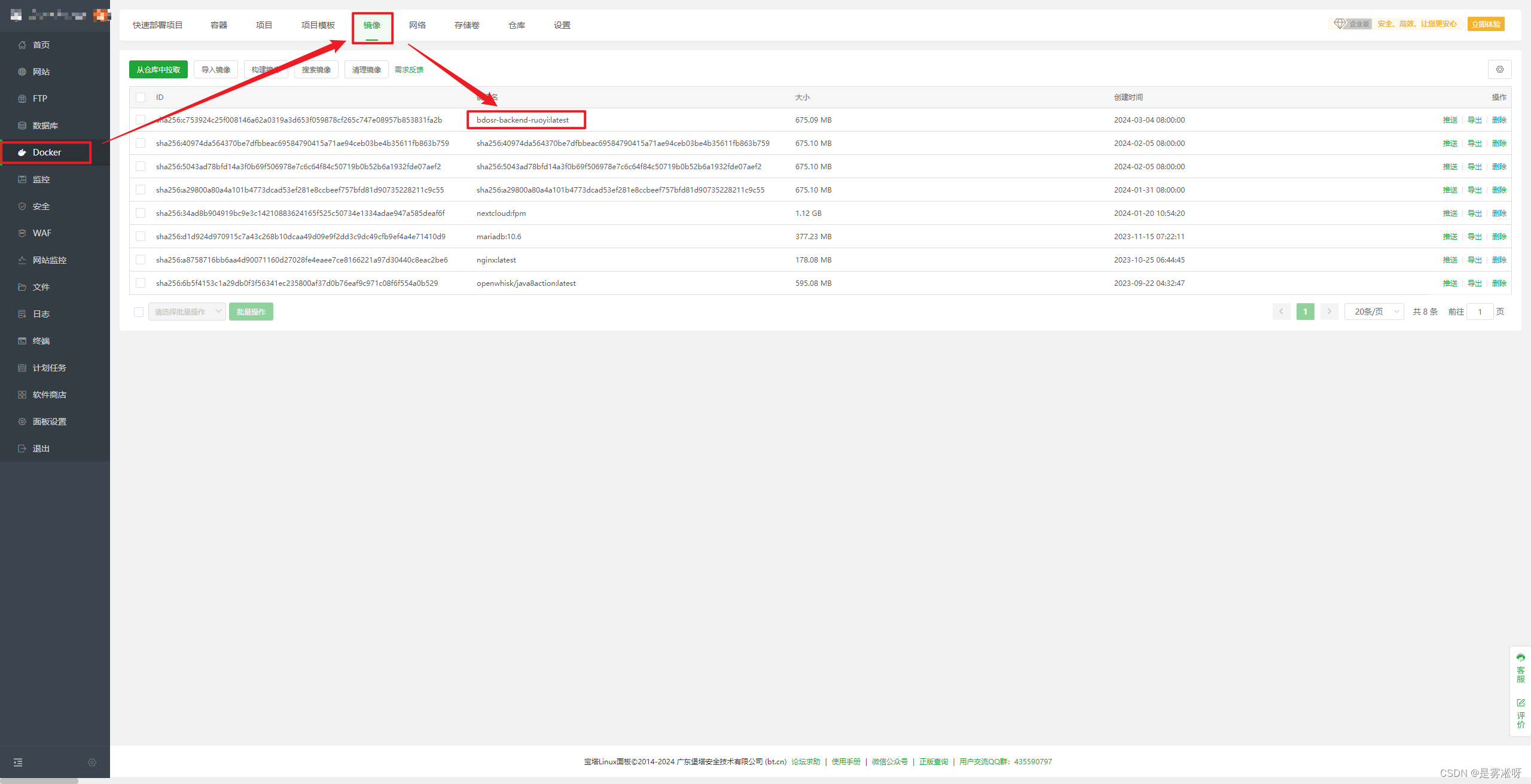The image size is (1531, 784).
Task: Switch to the 存储卷 tab
Action: coord(467,25)
